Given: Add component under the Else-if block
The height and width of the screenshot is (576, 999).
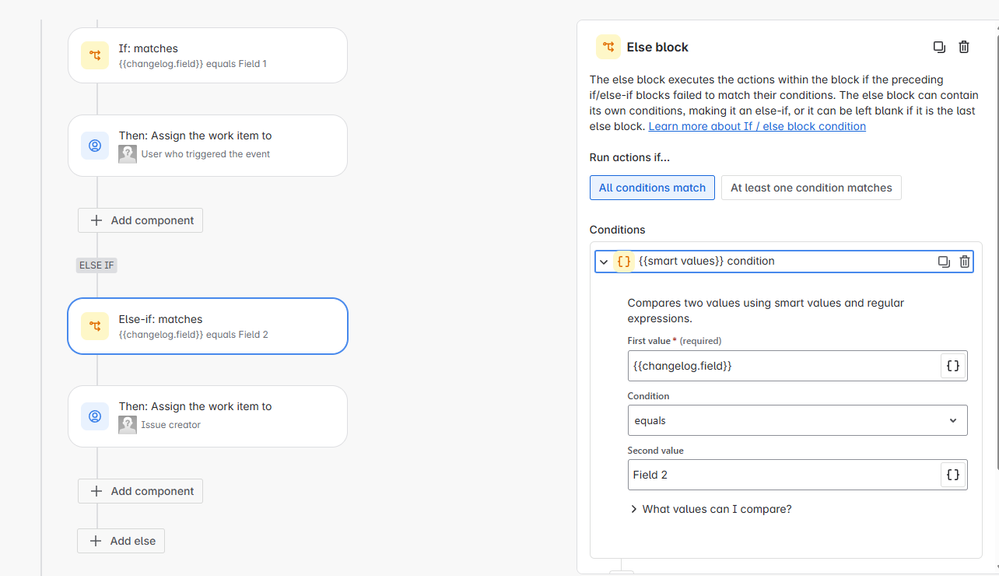Looking at the screenshot, I should (140, 491).
